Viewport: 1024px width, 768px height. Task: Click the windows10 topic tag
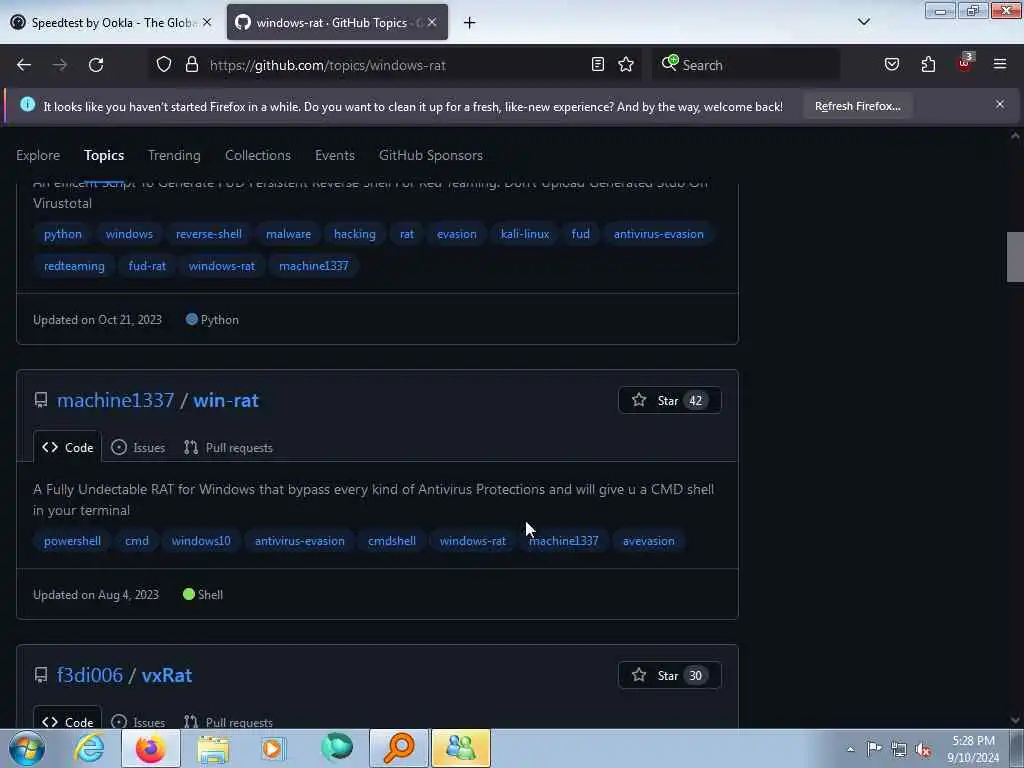coord(201,541)
